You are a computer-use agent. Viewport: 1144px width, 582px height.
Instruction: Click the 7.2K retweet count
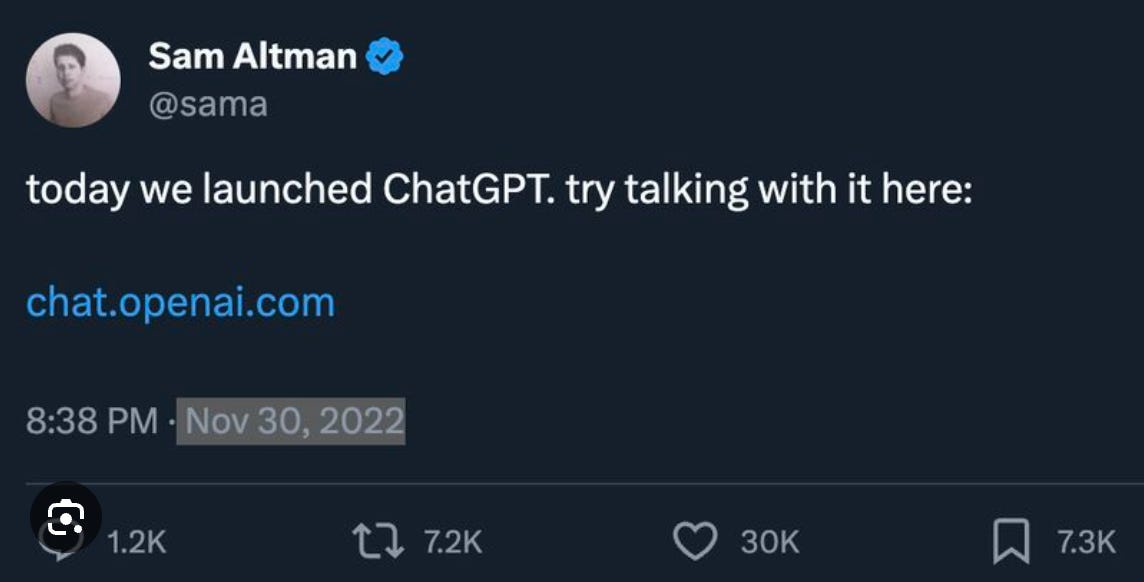coord(453,543)
